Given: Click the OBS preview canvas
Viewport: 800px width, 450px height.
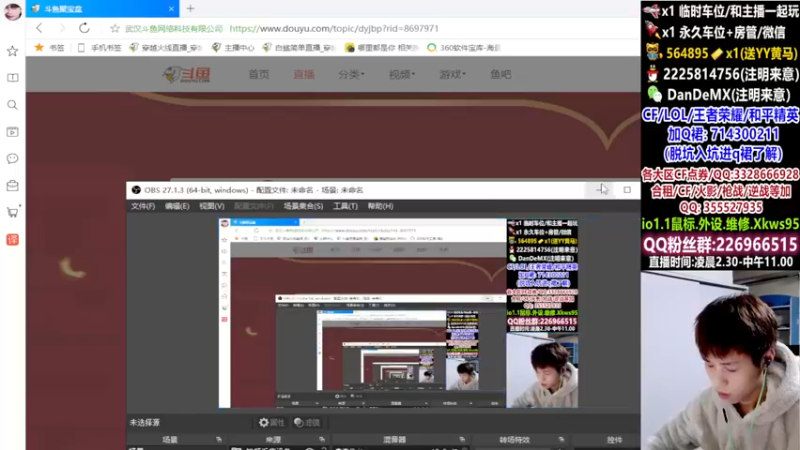Looking at the screenshot, I should tap(398, 313).
